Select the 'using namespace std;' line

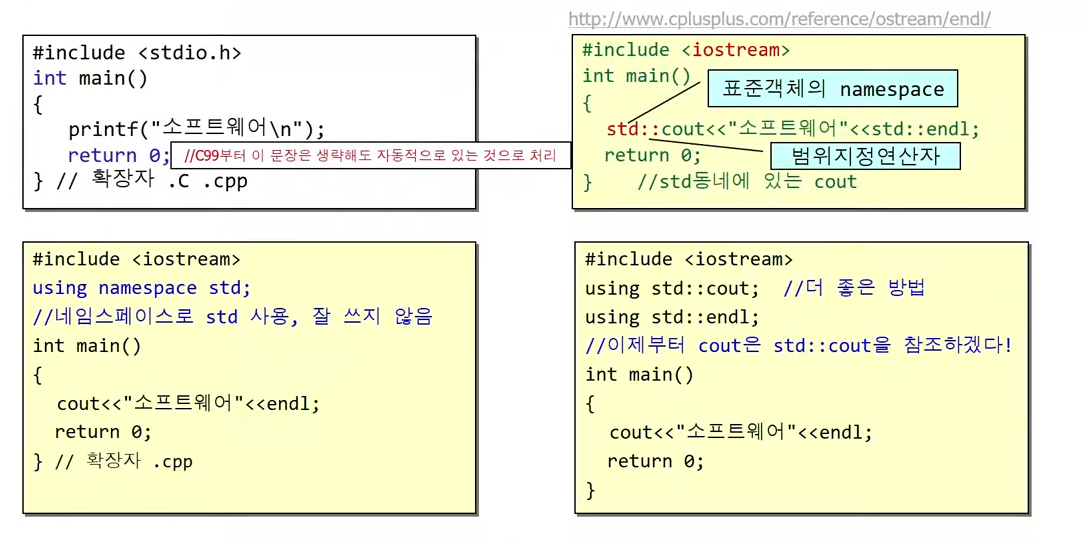[x=142, y=288]
